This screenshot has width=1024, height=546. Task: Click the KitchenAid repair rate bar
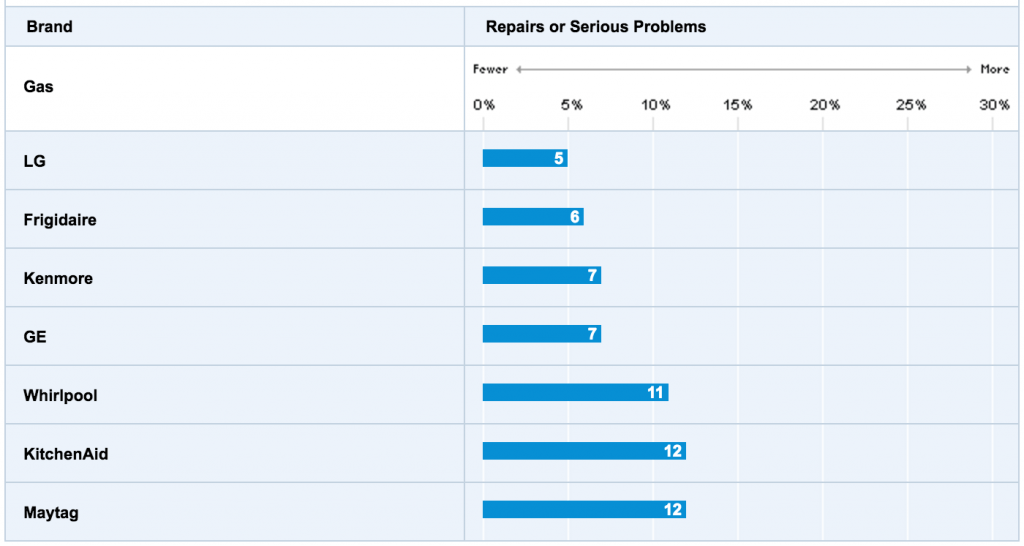(x=584, y=451)
